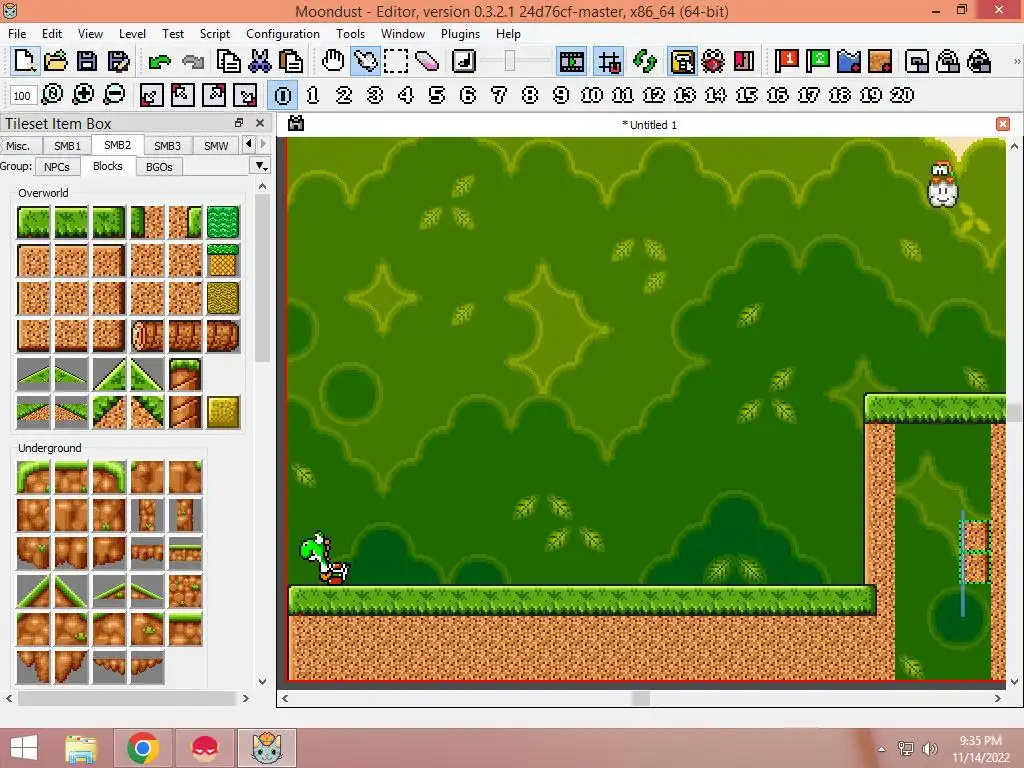This screenshot has height=768, width=1024.
Task: Zoom in with the plus magnifier
Action: [x=83, y=95]
